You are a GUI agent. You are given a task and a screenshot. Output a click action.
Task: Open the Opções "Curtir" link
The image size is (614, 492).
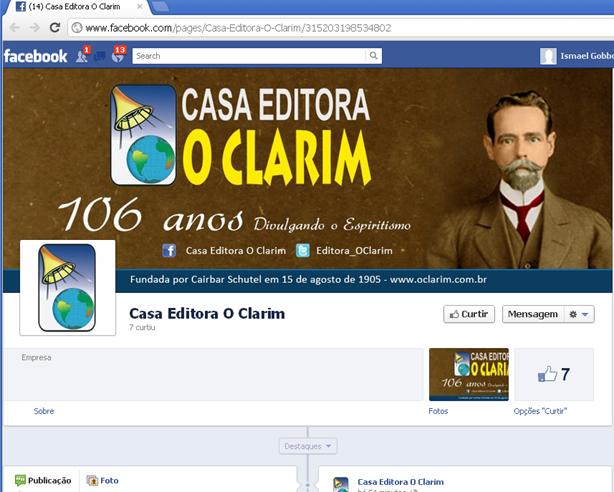(540, 411)
